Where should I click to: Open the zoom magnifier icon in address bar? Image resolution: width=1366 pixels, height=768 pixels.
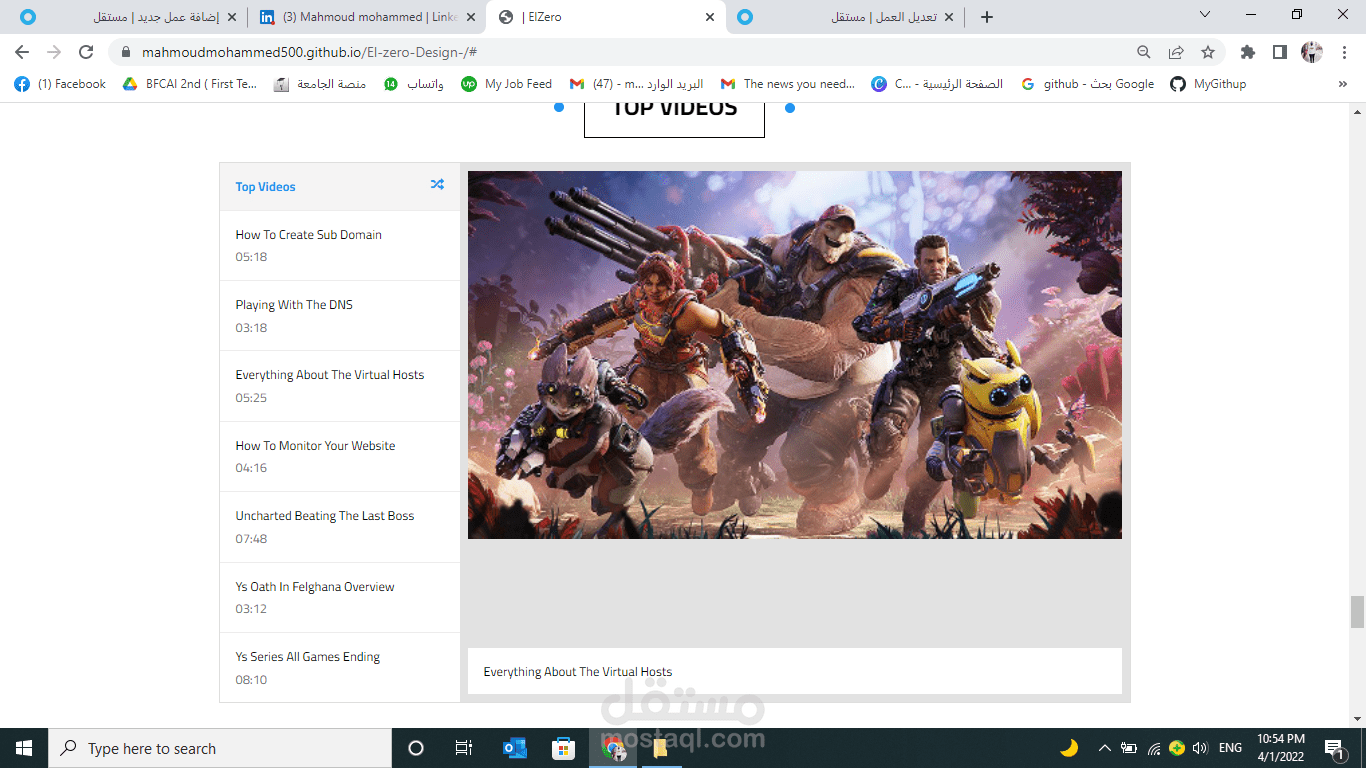click(x=1144, y=52)
